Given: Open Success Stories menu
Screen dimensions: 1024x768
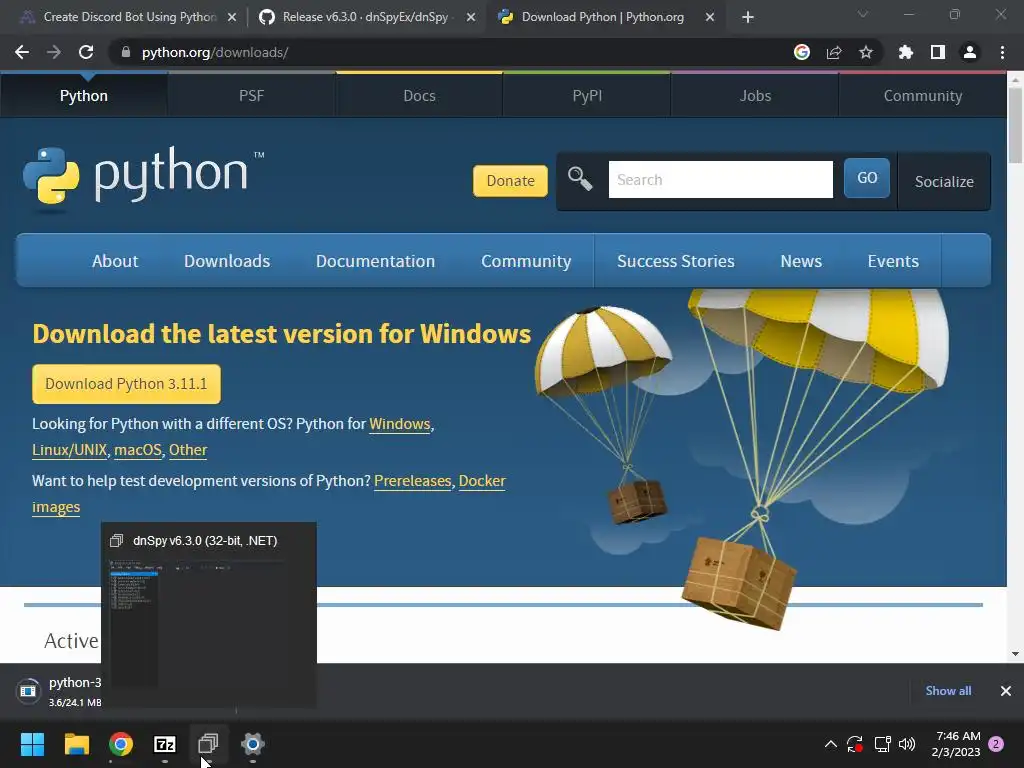Looking at the screenshot, I should tap(676, 261).
